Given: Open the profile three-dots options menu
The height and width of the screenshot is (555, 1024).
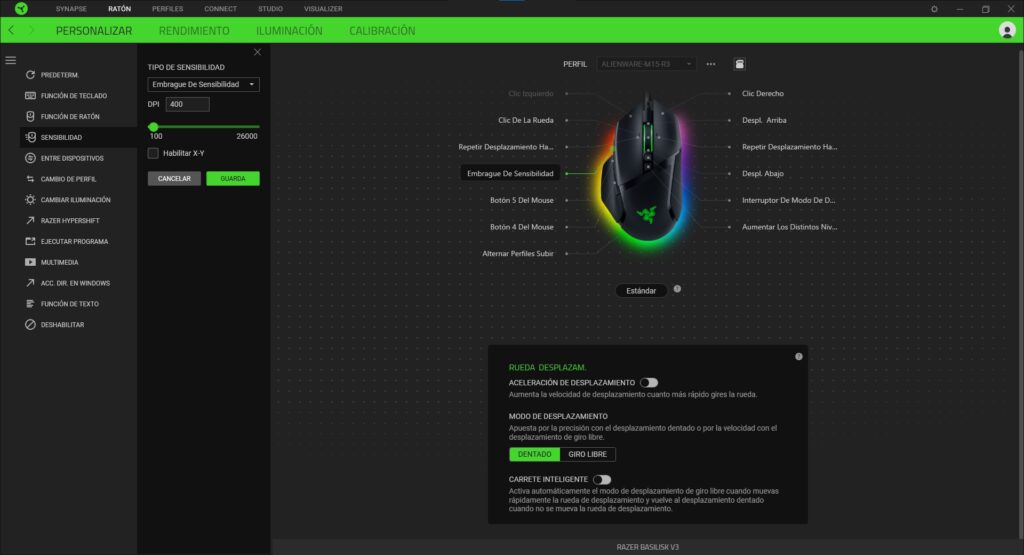Looking at the screenshot, I should (x=711, y=64).
